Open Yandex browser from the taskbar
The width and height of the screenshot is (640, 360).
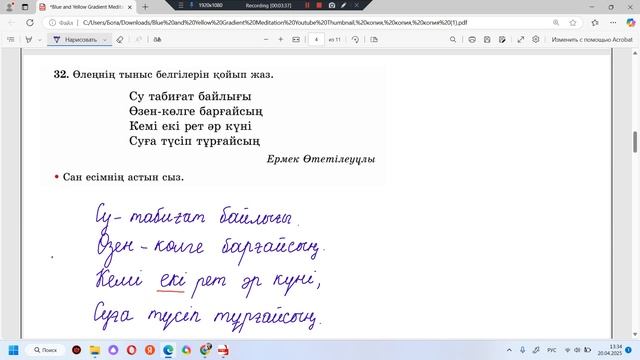tap(150, 350)
